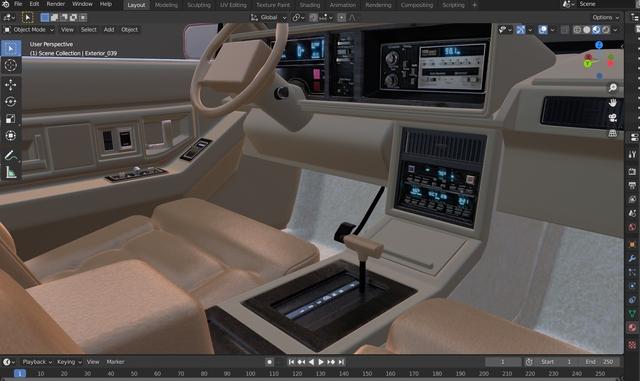Image resolution: width=640 pixels, height=381 pixels.
Task: Toggle camera view in viewport
Action: coord(612,118)
